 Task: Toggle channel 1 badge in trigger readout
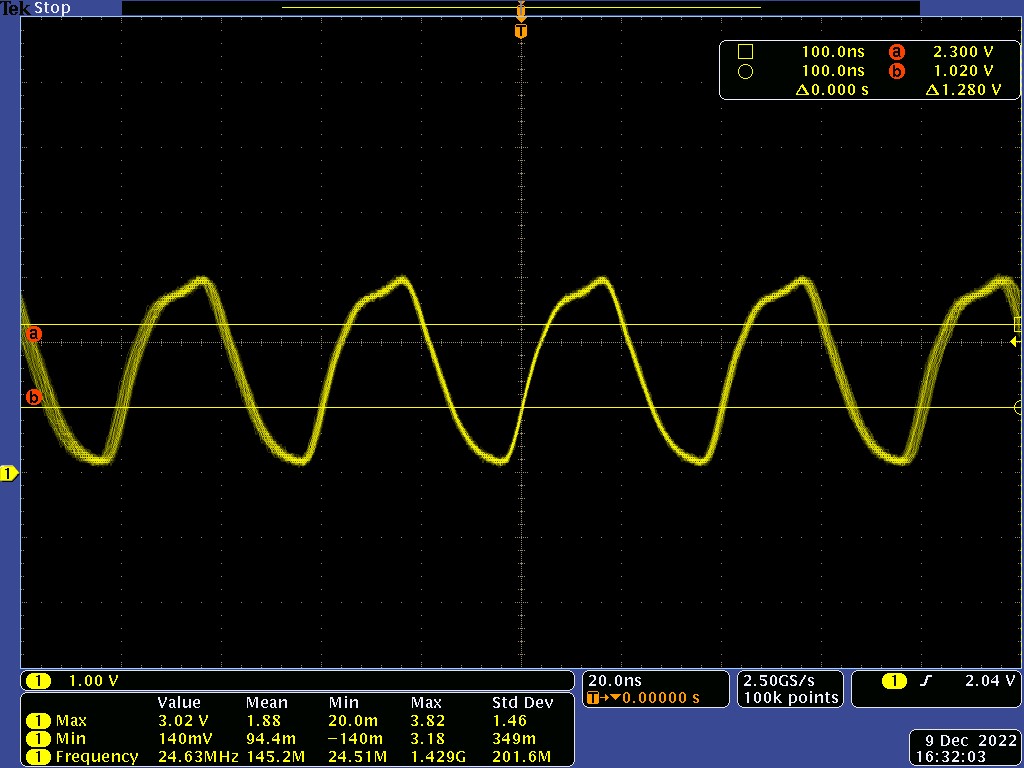coord(893,681)
